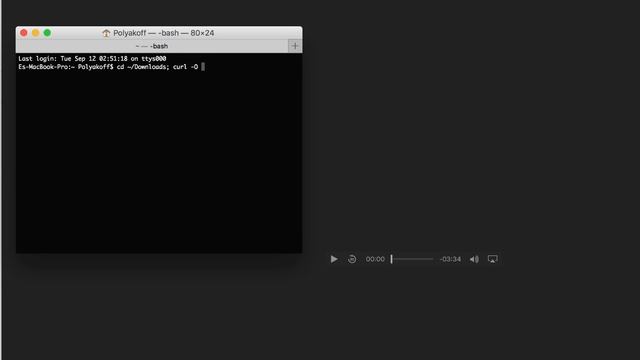
Task: Click the home folder icon in title
Action: click(106, 33)
